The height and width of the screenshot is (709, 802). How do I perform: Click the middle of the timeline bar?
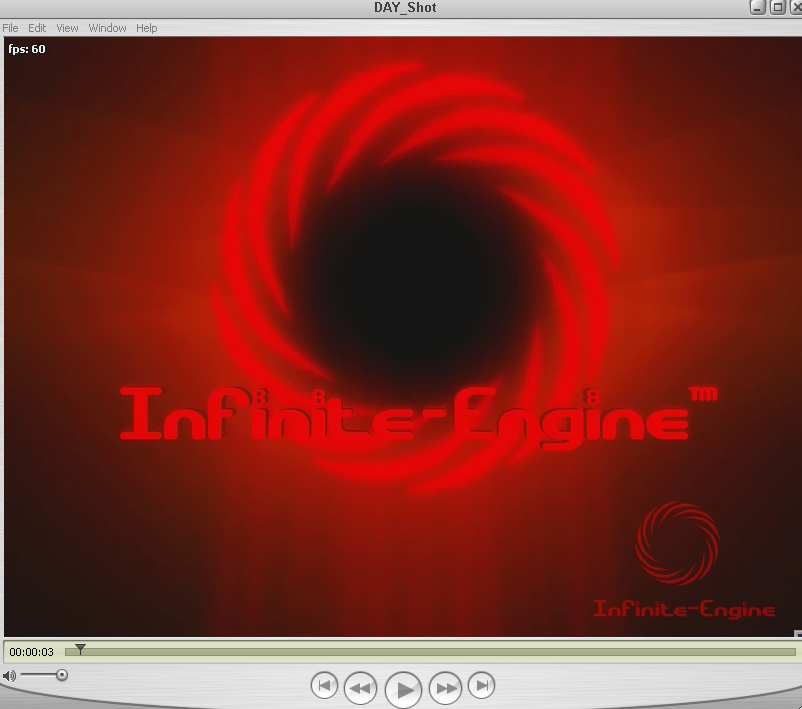coord(430,652)
